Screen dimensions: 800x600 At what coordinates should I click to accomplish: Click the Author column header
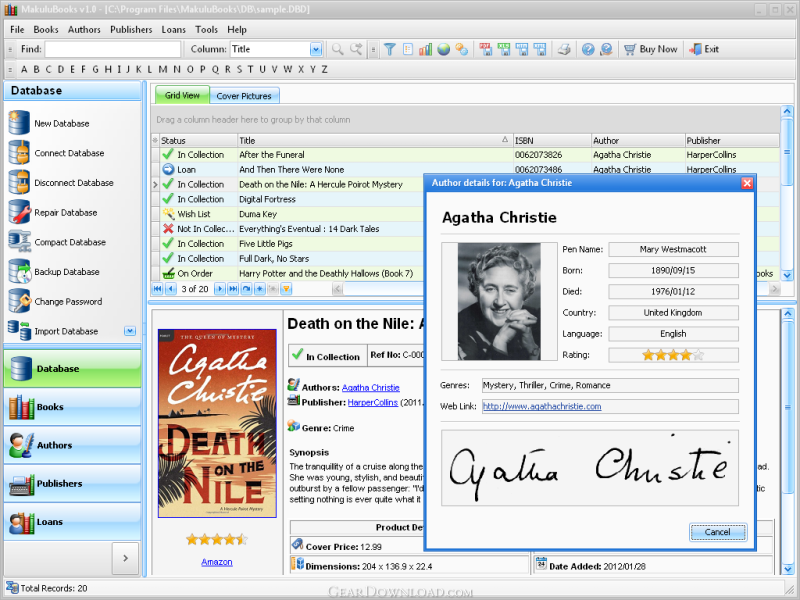click(637, 140)
